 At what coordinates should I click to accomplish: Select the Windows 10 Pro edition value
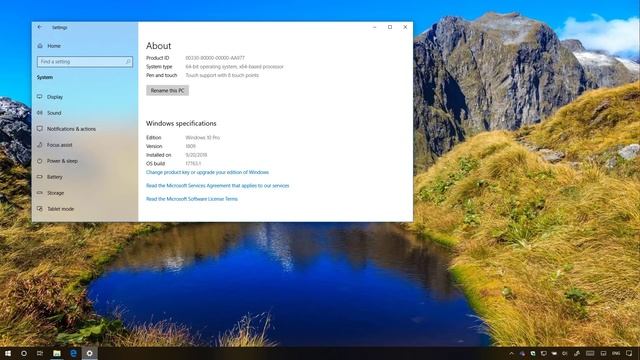pos(202,138)
